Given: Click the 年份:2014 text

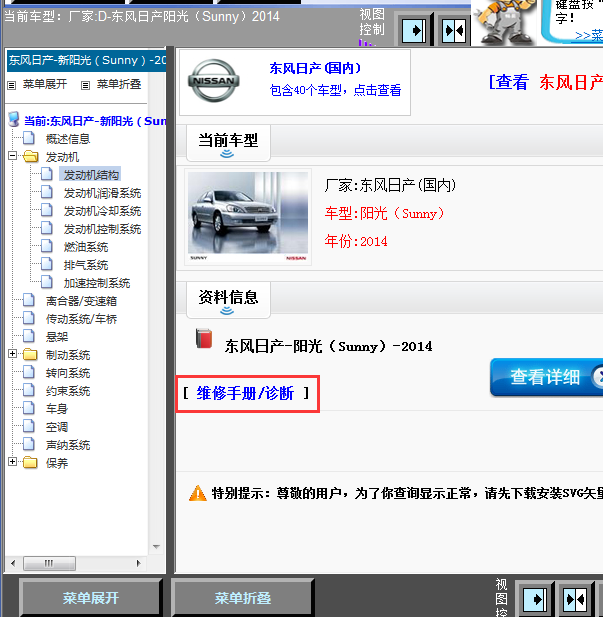Looking at the screenshot, I should pyautogui.click(x=356, y=241).
